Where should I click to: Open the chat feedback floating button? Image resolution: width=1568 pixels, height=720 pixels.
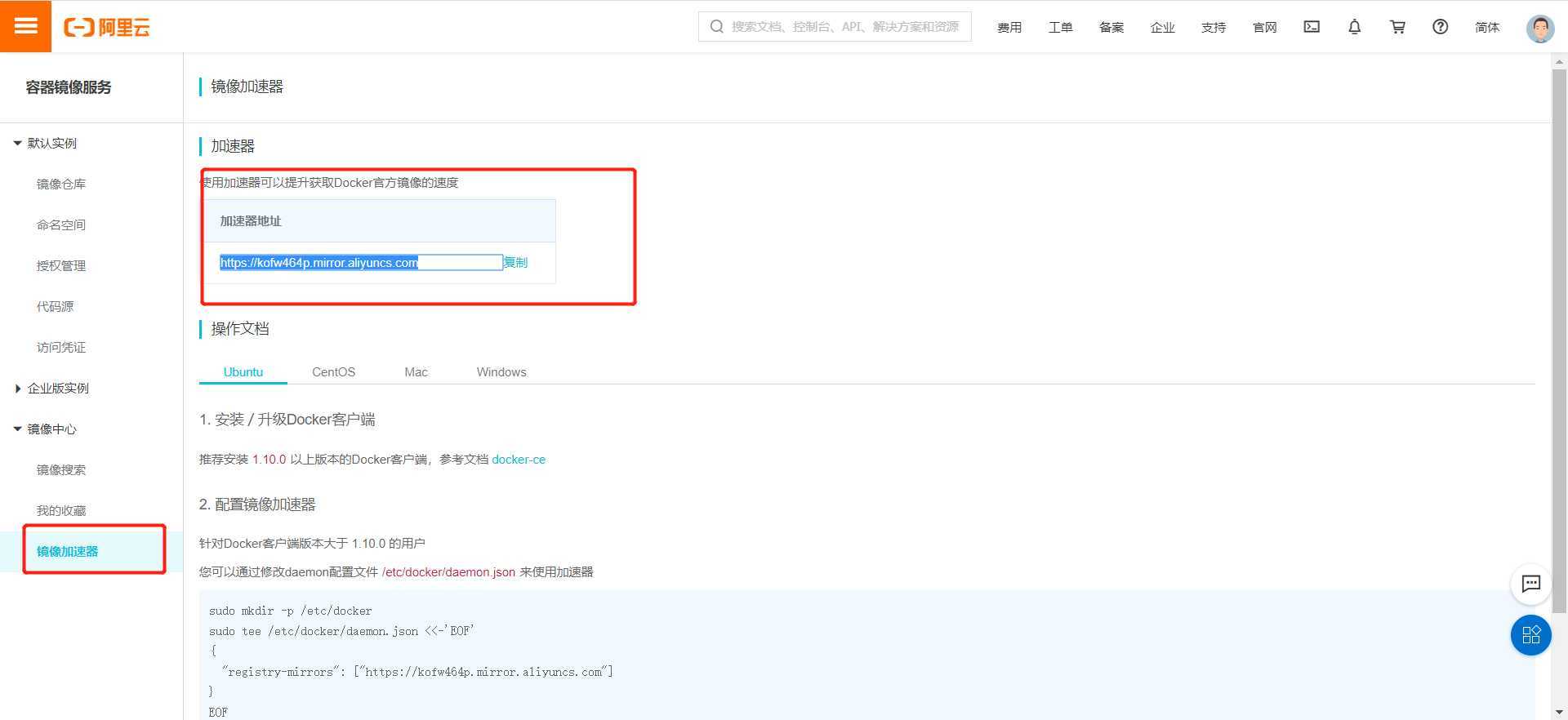coord(1530,584)
